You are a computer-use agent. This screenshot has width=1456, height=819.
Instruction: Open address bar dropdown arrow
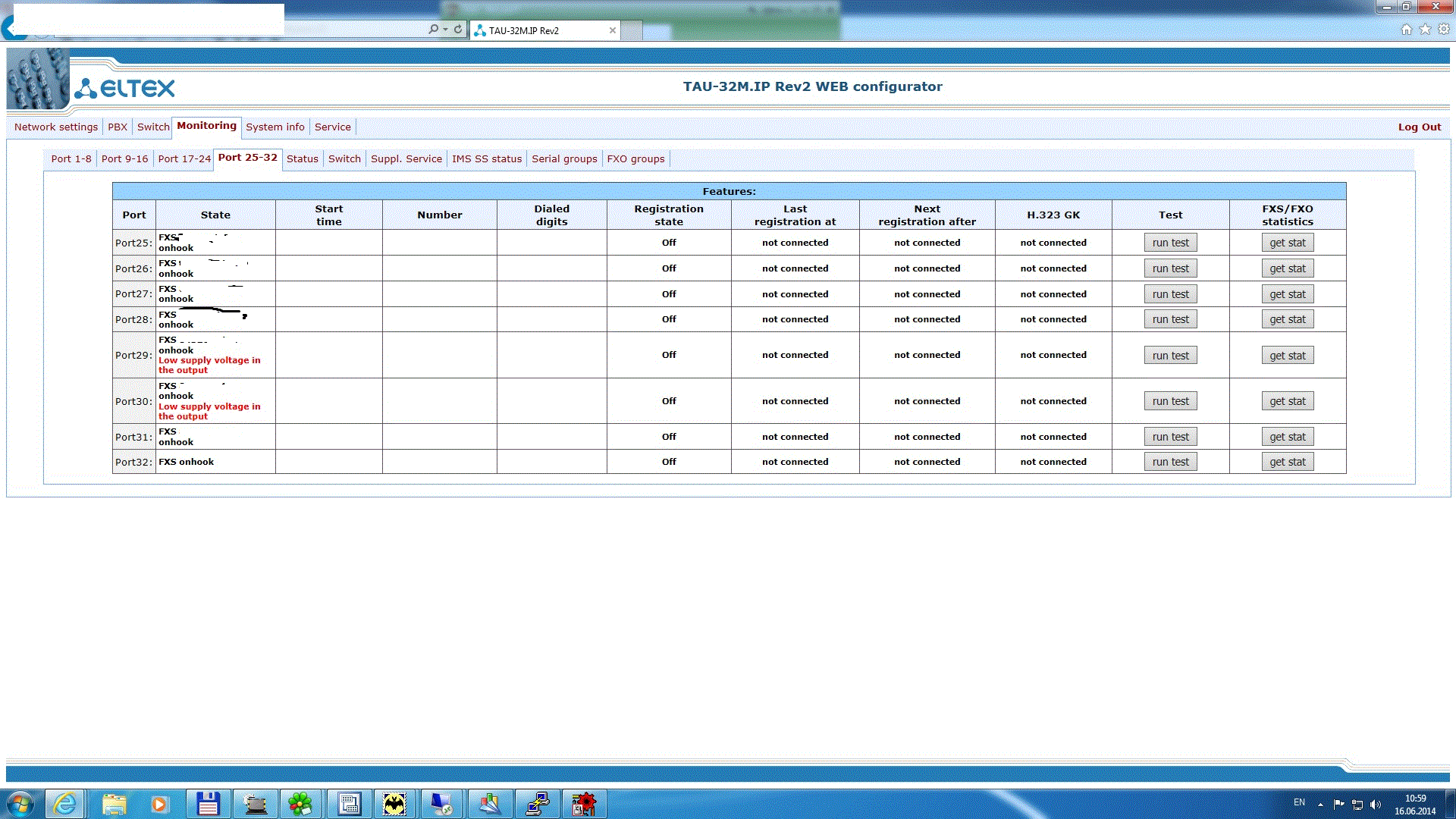click(x=445, y=30)
